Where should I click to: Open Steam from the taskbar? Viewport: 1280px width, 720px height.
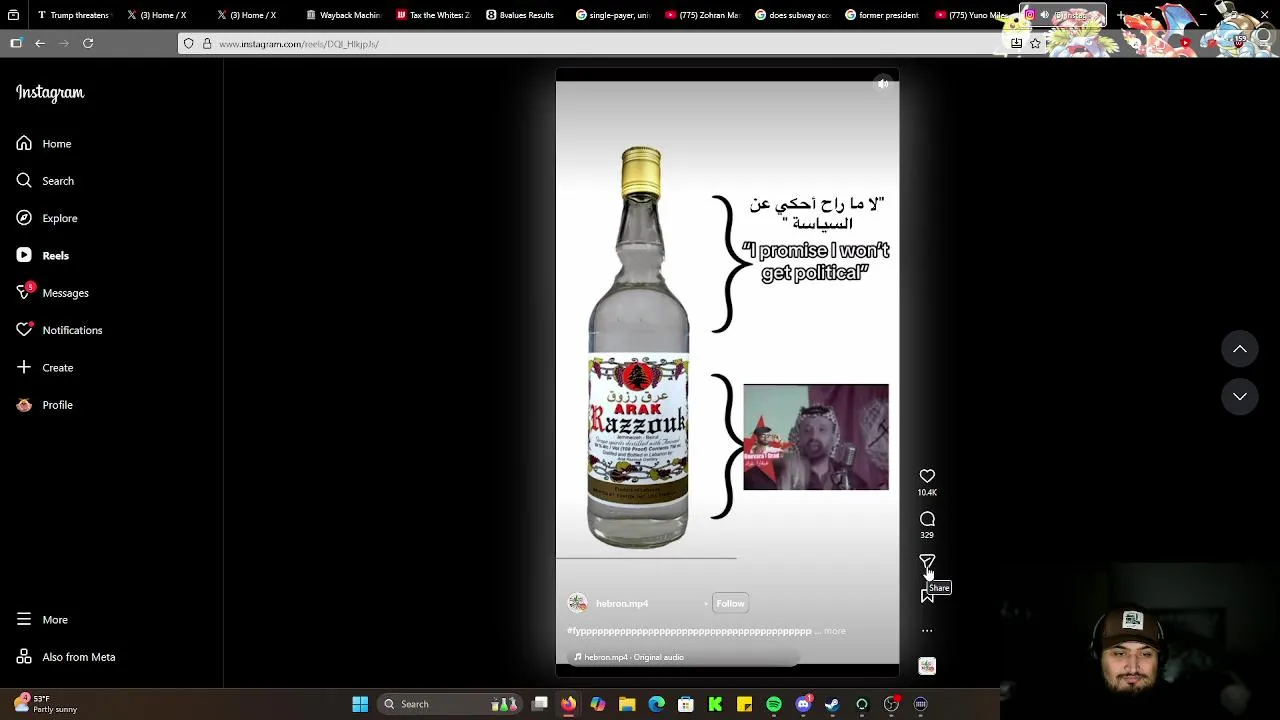[832, 704]
